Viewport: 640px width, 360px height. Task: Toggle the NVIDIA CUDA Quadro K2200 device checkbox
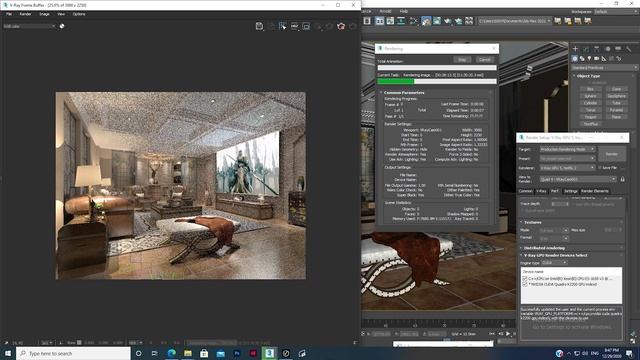tap(524, 284)
